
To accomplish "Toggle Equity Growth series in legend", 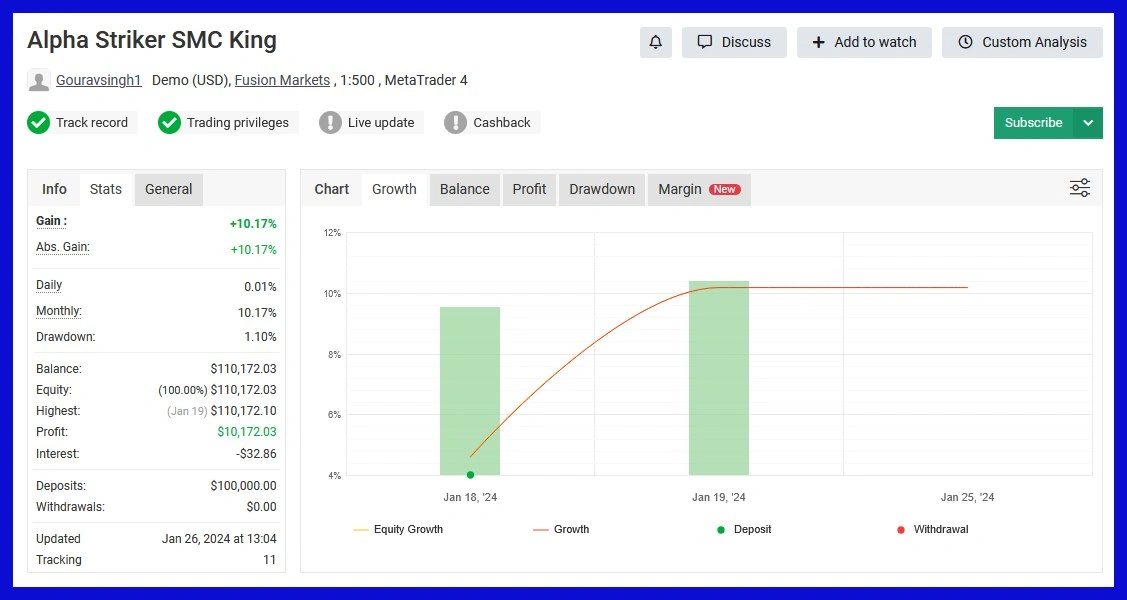I will 398,529.
